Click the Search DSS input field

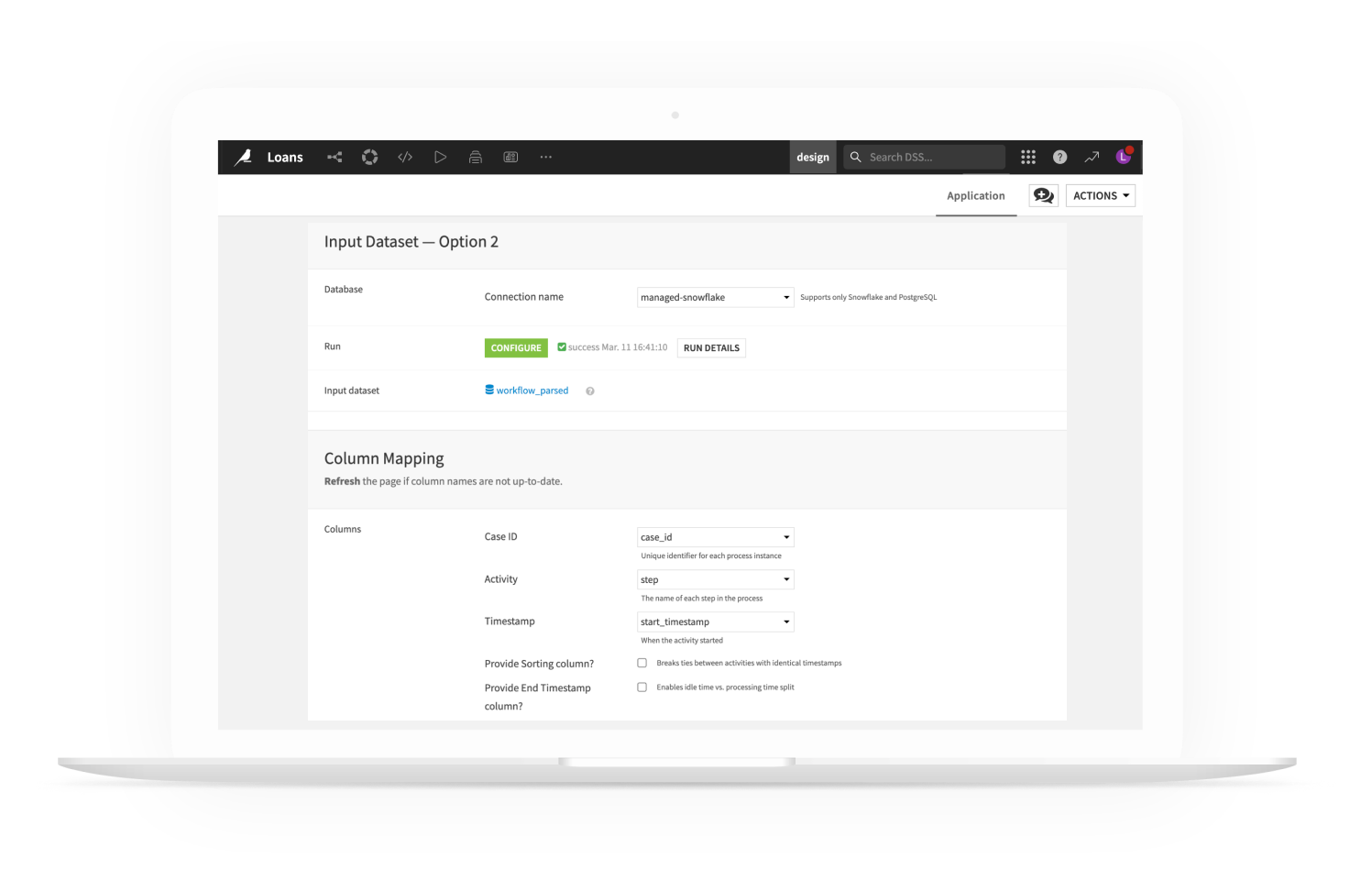tap(924, 158)
